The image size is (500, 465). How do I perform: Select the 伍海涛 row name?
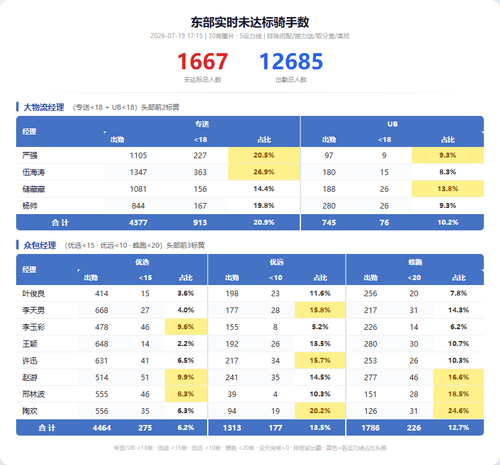pyautogui.click(x=33, y=172)
